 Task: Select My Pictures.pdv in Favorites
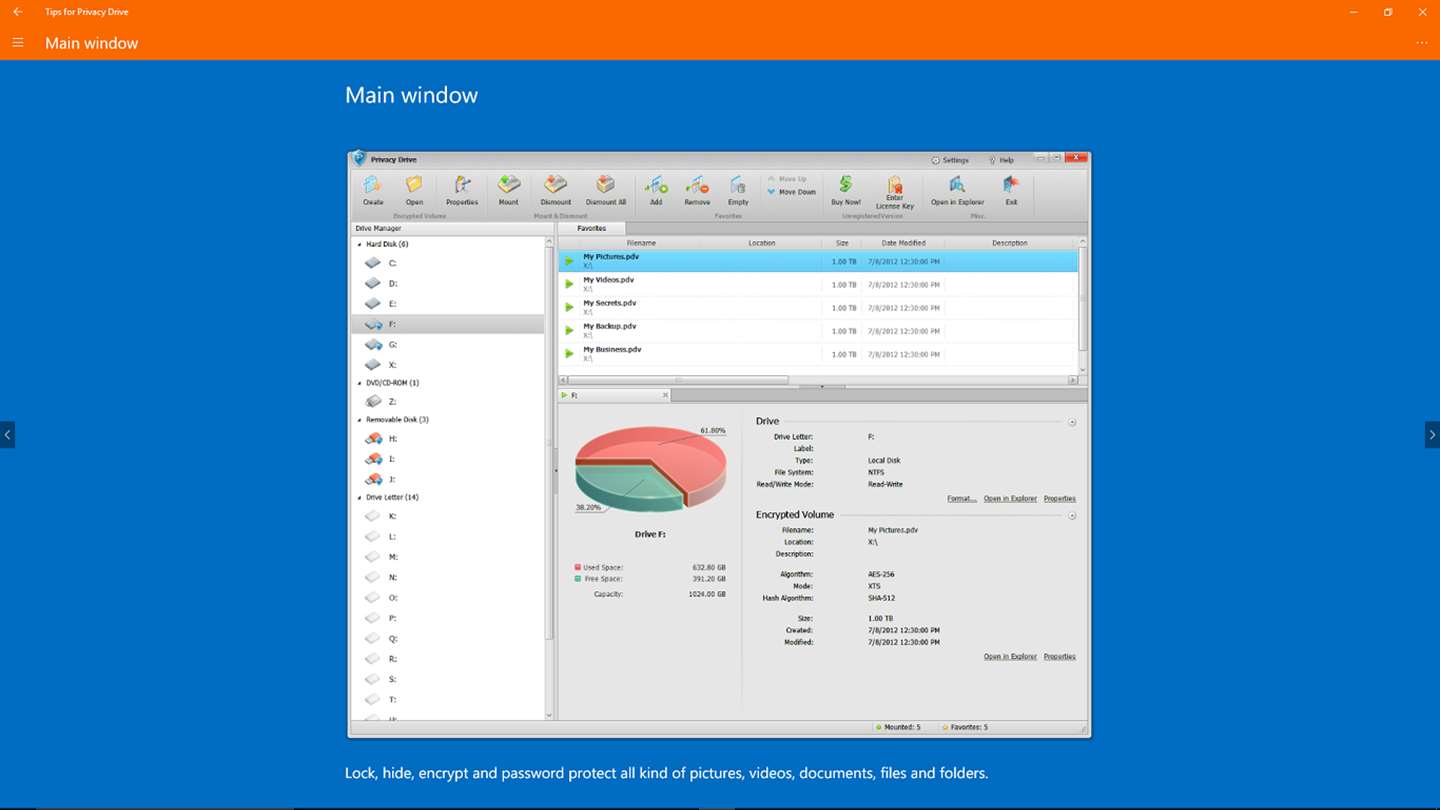click(x=818, y=261)
